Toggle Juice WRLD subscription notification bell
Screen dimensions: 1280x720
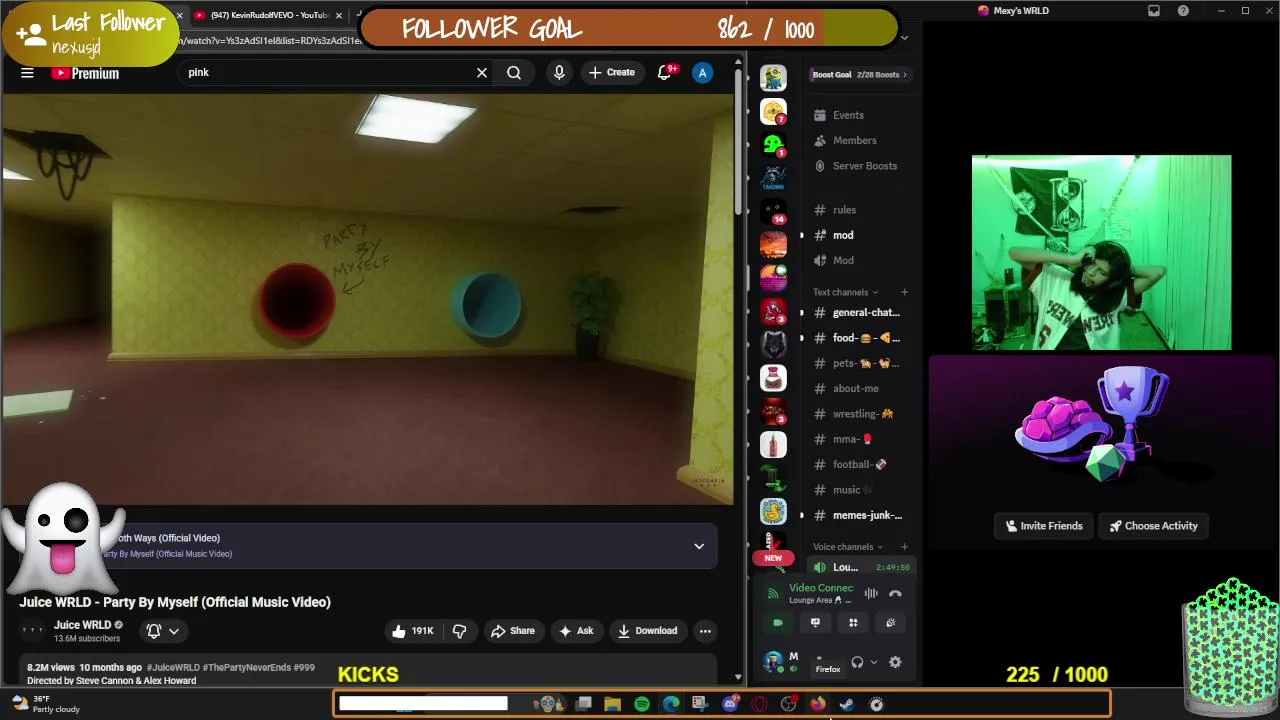(x=154, y=631)
